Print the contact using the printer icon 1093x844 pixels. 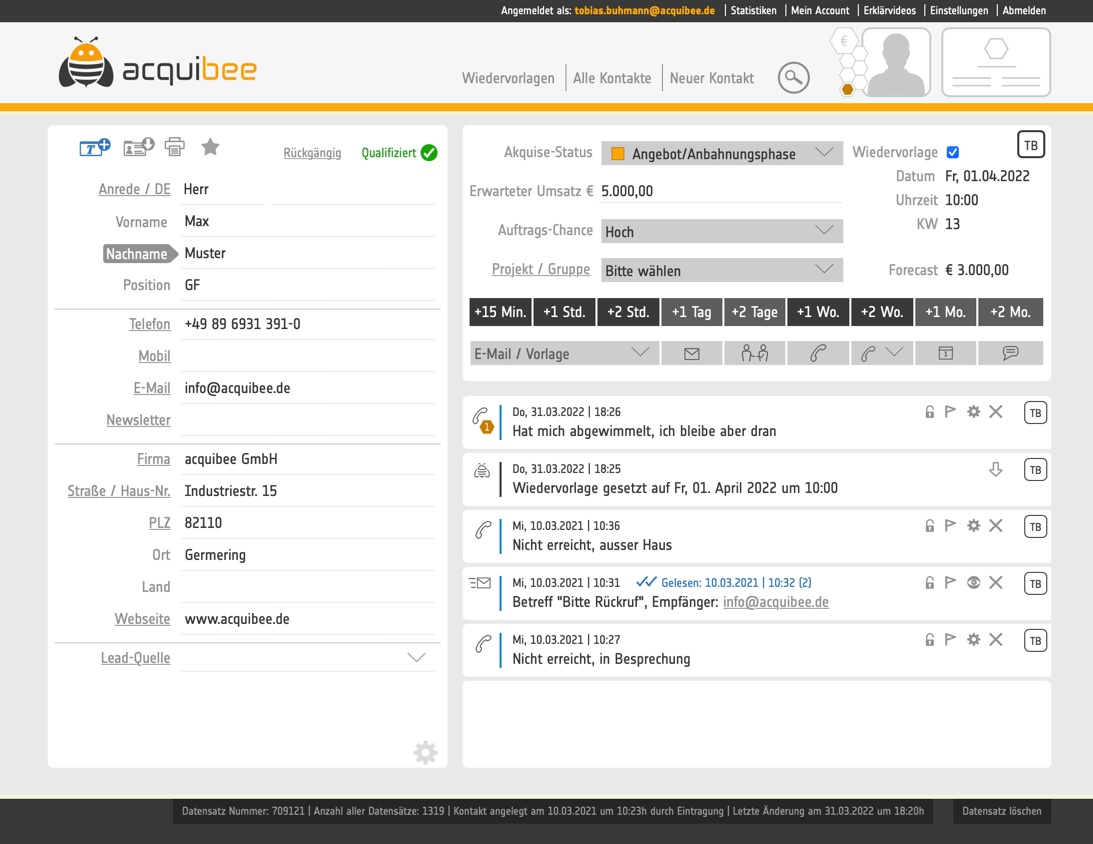click(x=175, y=146)
